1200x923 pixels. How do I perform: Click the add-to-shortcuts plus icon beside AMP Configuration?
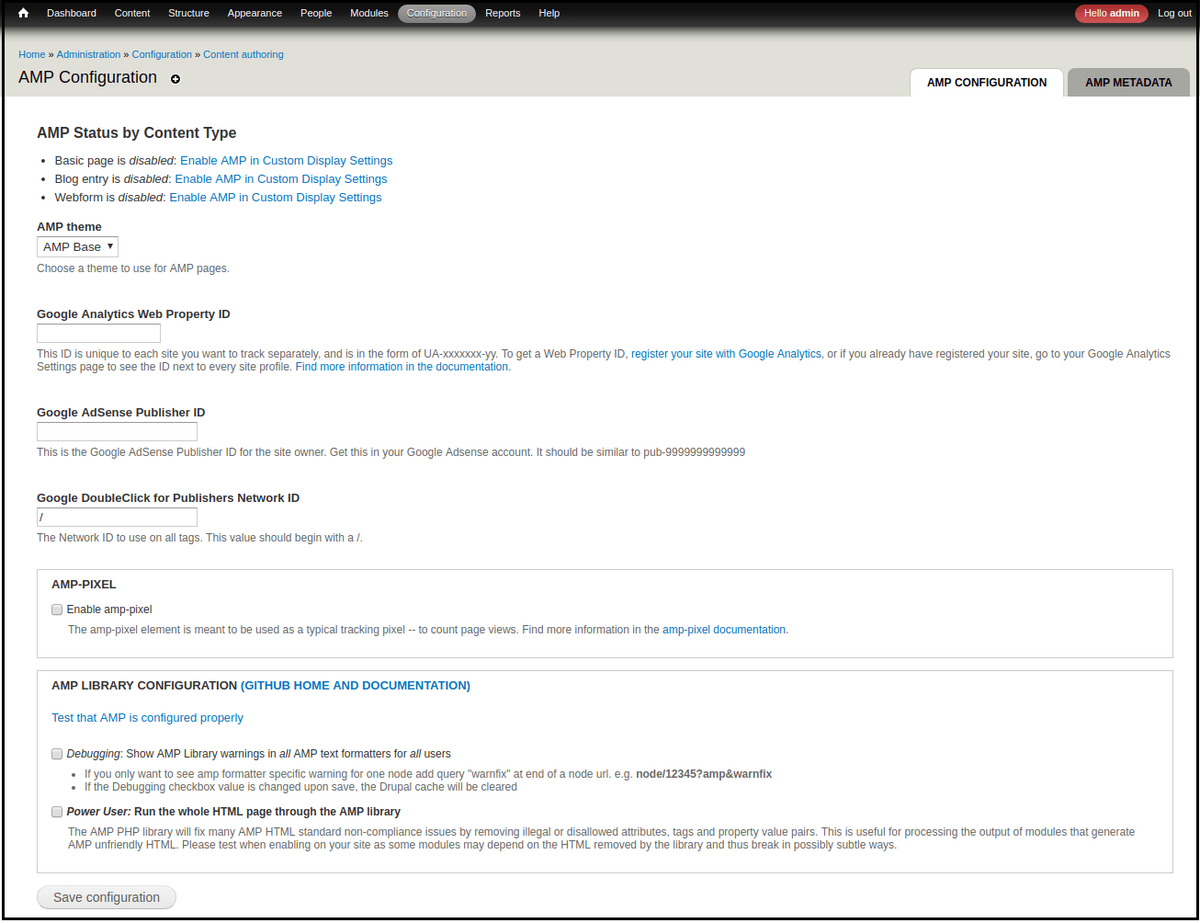click(x=176, y=79)
